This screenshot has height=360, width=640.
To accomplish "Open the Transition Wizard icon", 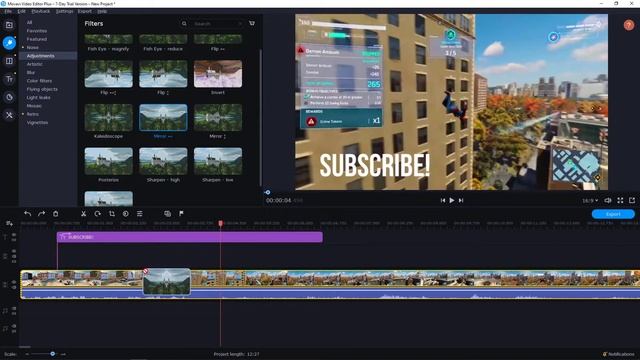I will 167,213.
